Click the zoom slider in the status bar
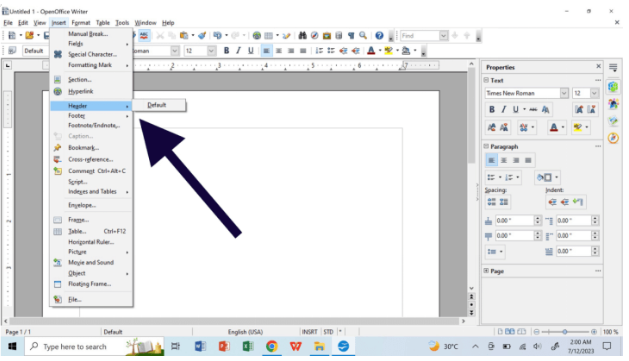Image resolution: width=629 pixels, height=361 pixels. coord(565,332)
